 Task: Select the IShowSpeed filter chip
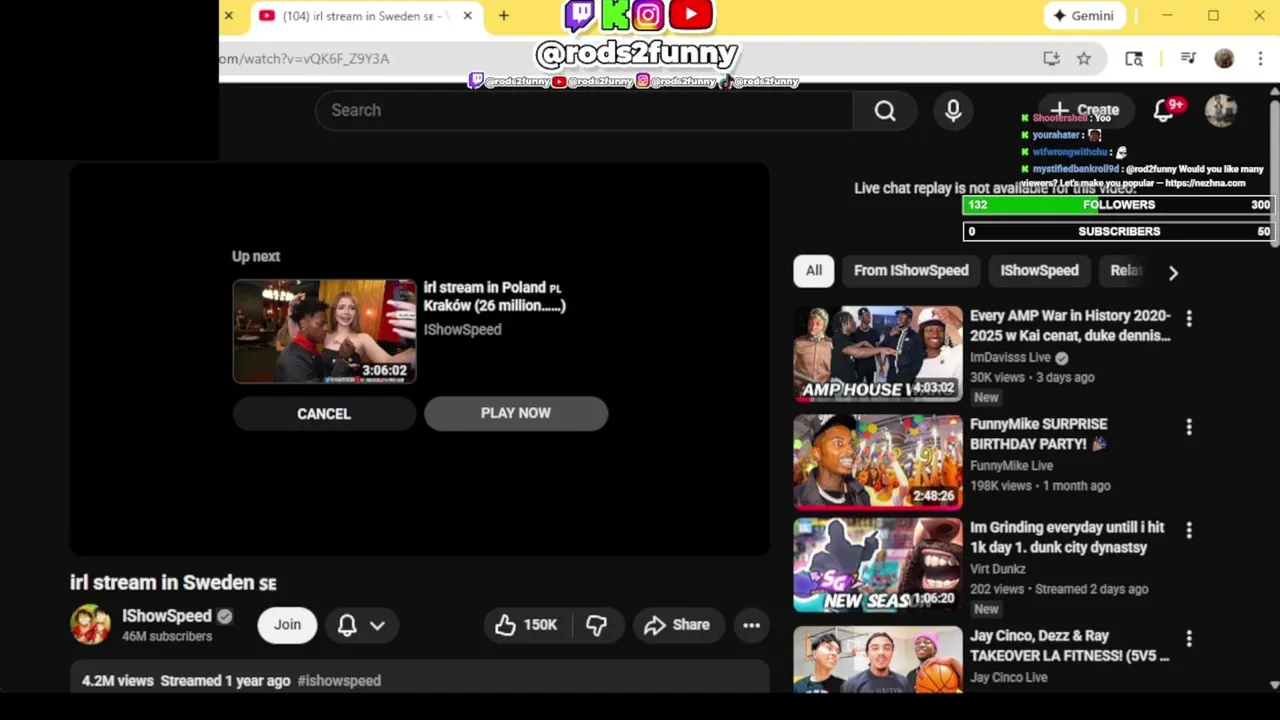pos(1039,271)
